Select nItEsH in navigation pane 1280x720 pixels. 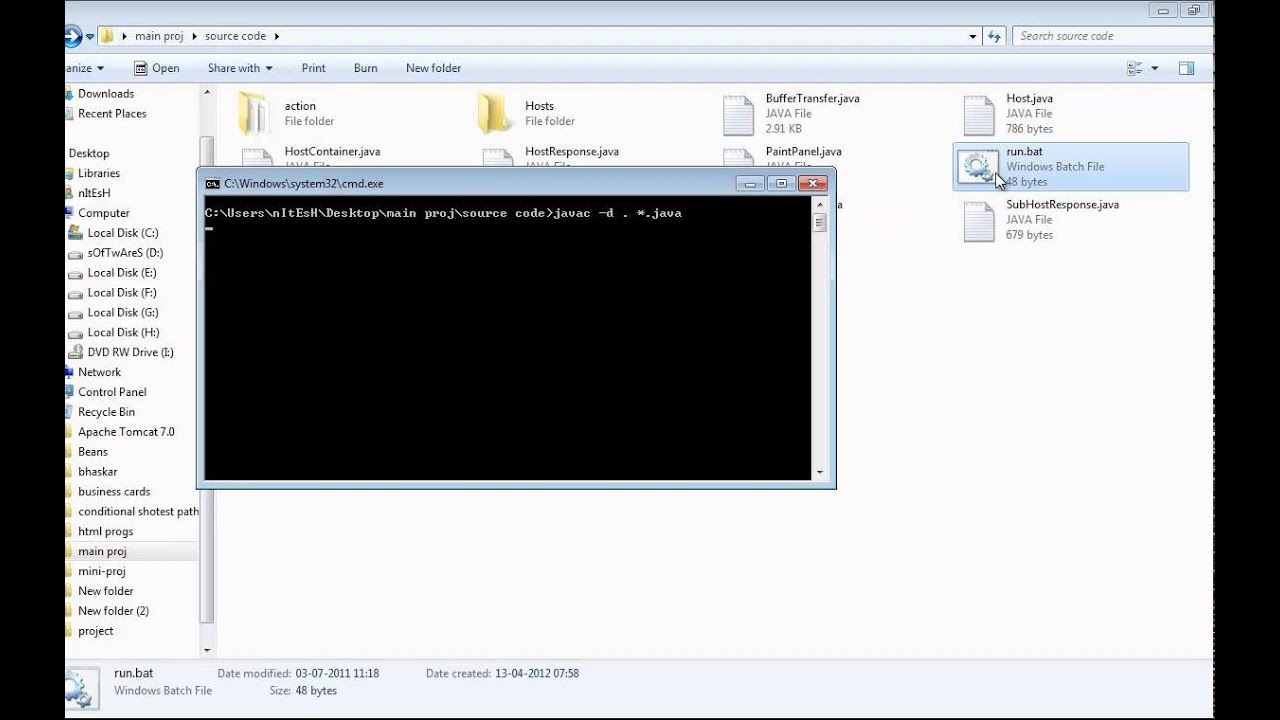[x=94, y=193]
